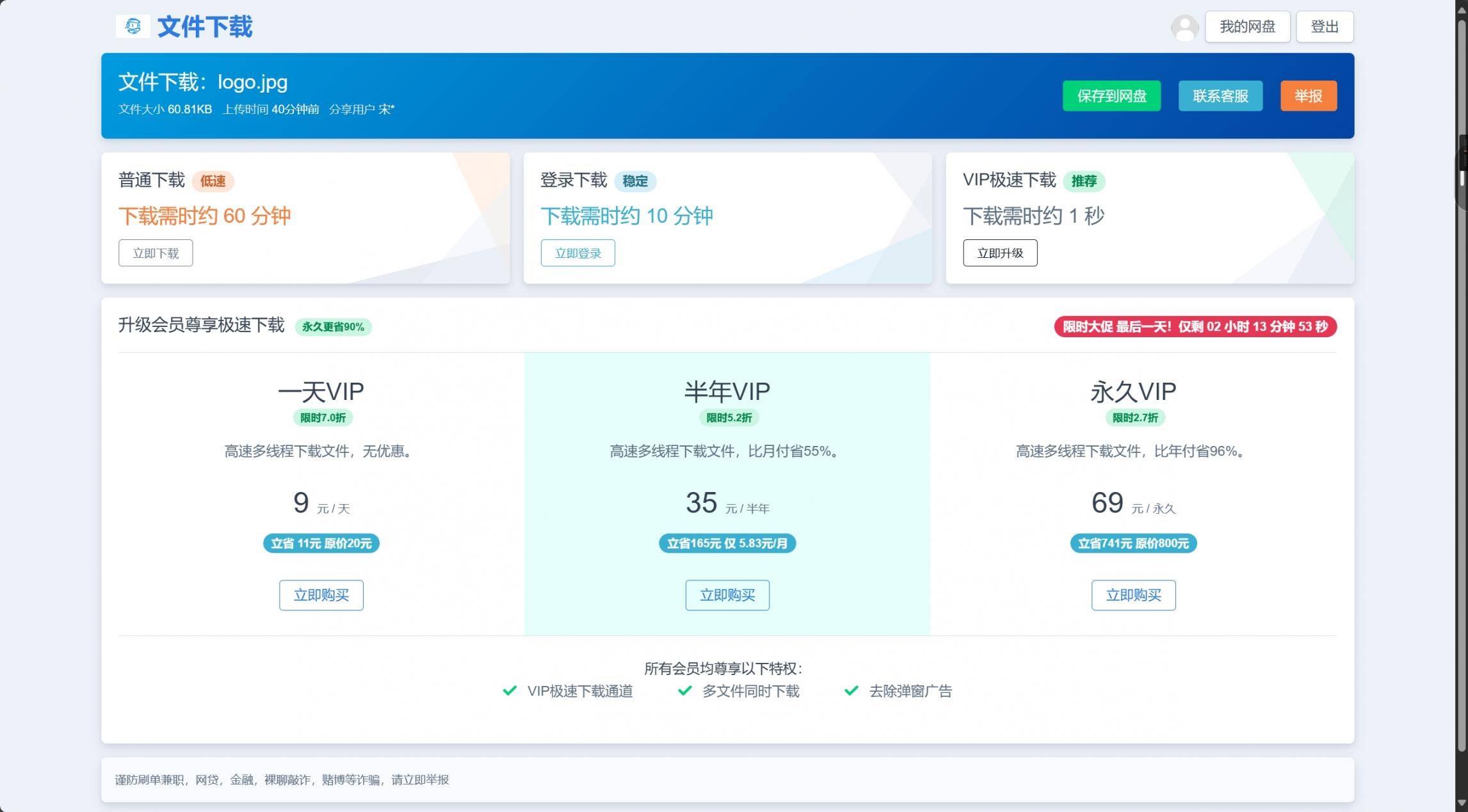1468x812 pixels.
Task: Click the orange 举报 button
Action: point(1308,96)
